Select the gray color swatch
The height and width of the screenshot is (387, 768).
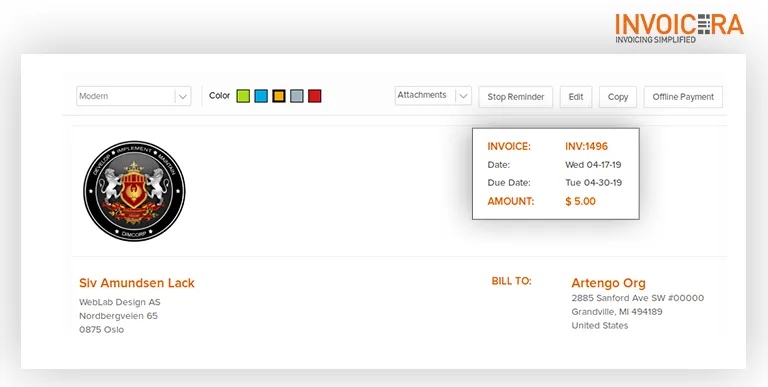(x=297, y=96)
